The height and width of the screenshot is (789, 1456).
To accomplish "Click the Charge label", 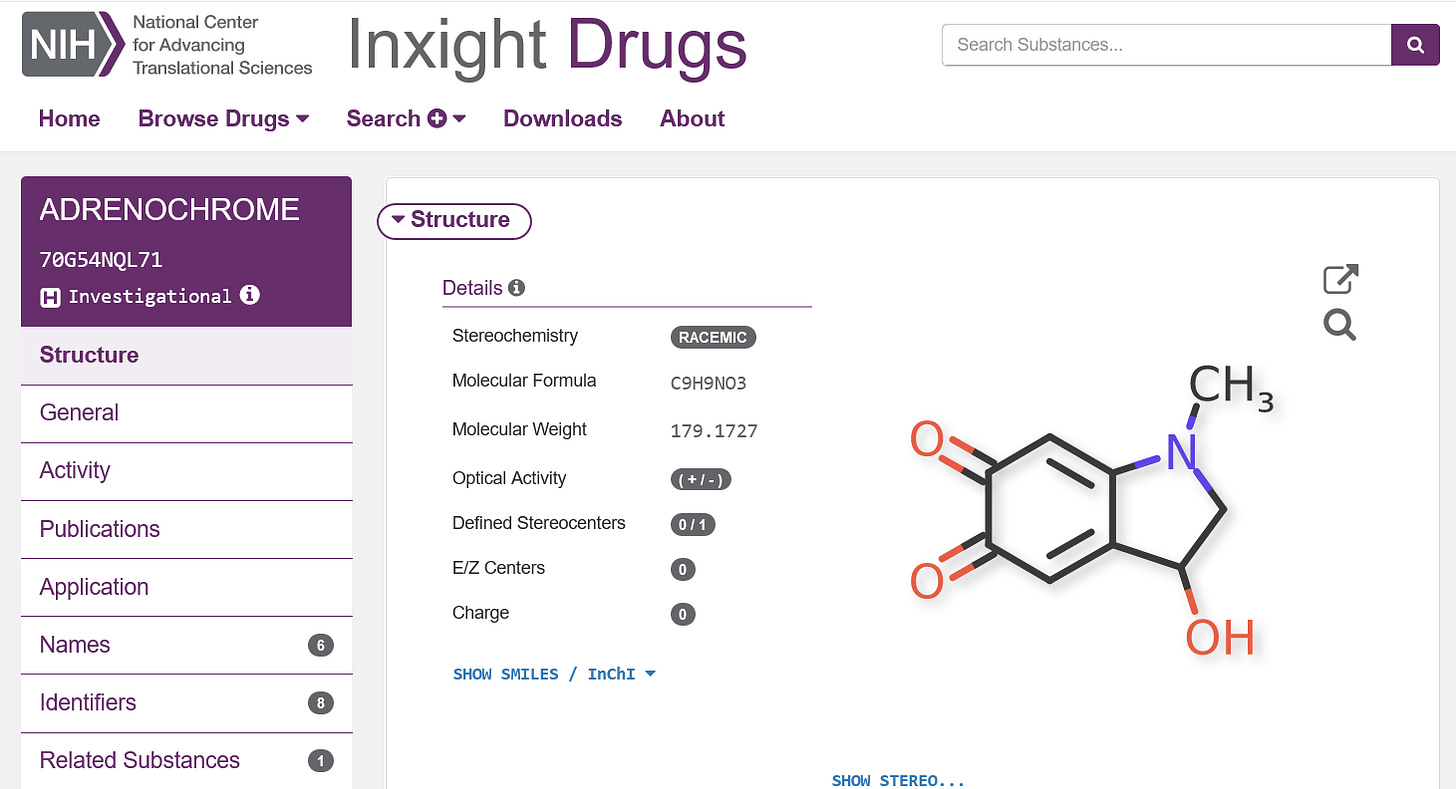I will tap(481, 613).
